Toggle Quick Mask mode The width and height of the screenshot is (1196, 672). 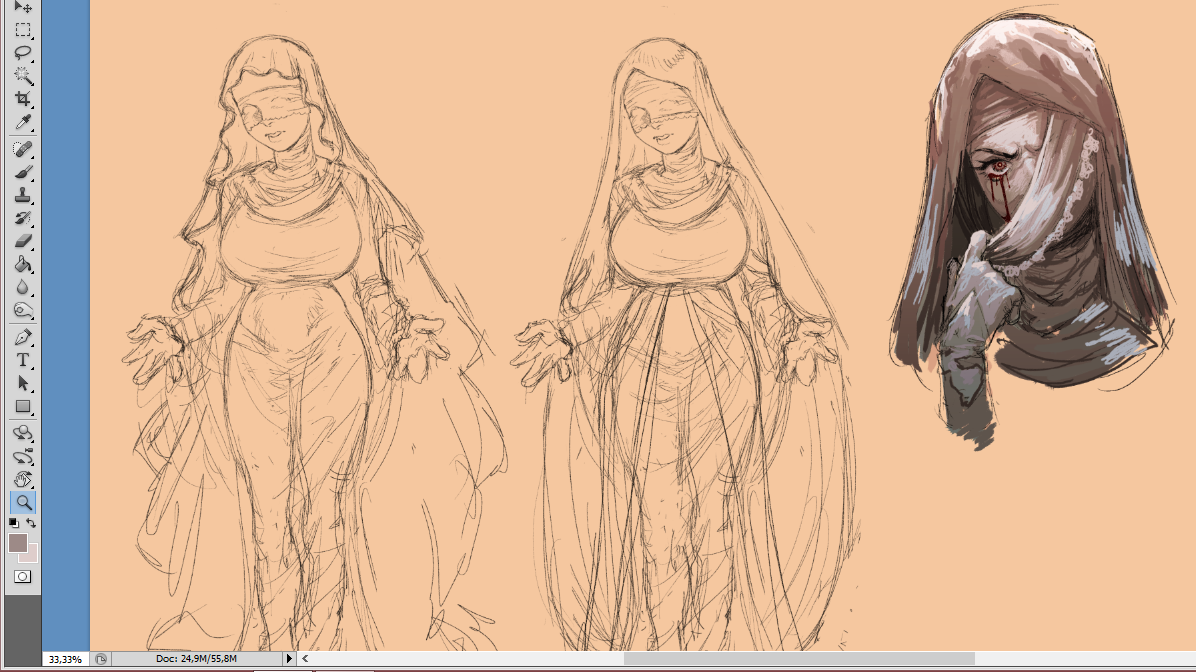click(x=23, y=577)
